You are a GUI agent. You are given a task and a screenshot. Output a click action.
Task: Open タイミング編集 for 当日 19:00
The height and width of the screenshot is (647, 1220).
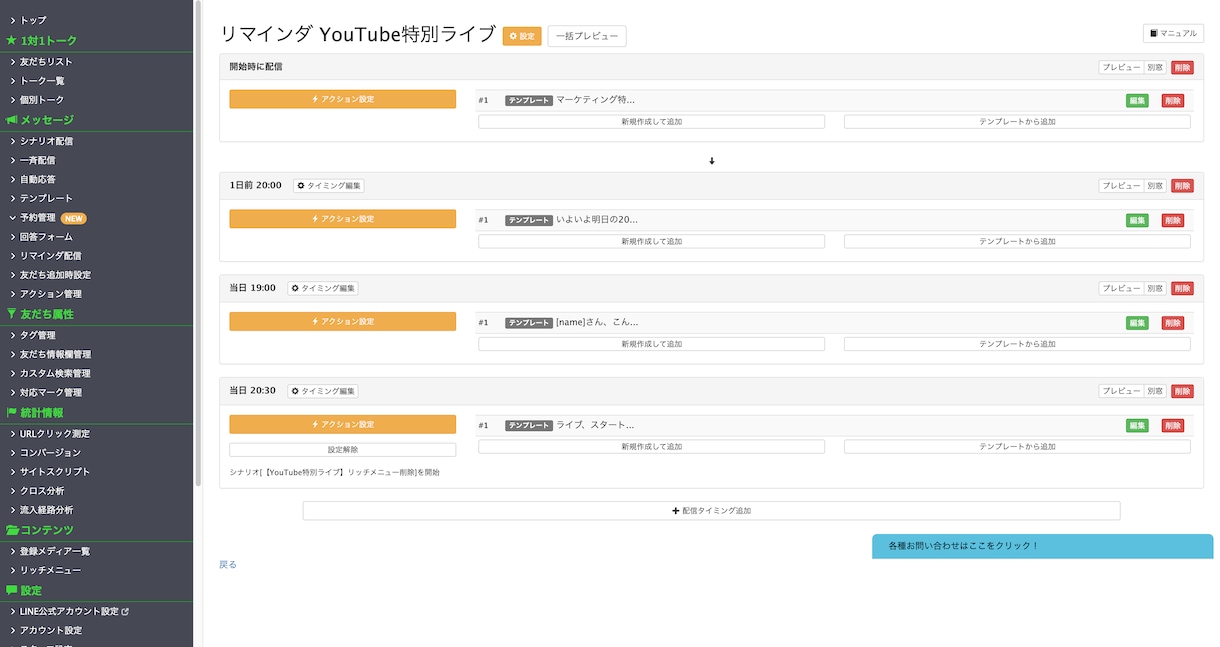323,288
